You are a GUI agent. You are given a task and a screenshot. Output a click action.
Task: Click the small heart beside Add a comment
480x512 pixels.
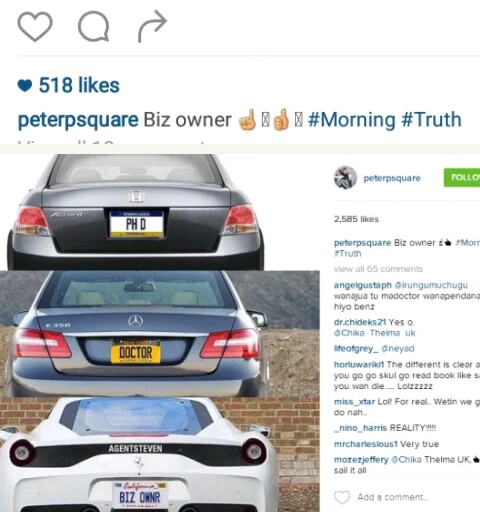(x=342, y=497)
